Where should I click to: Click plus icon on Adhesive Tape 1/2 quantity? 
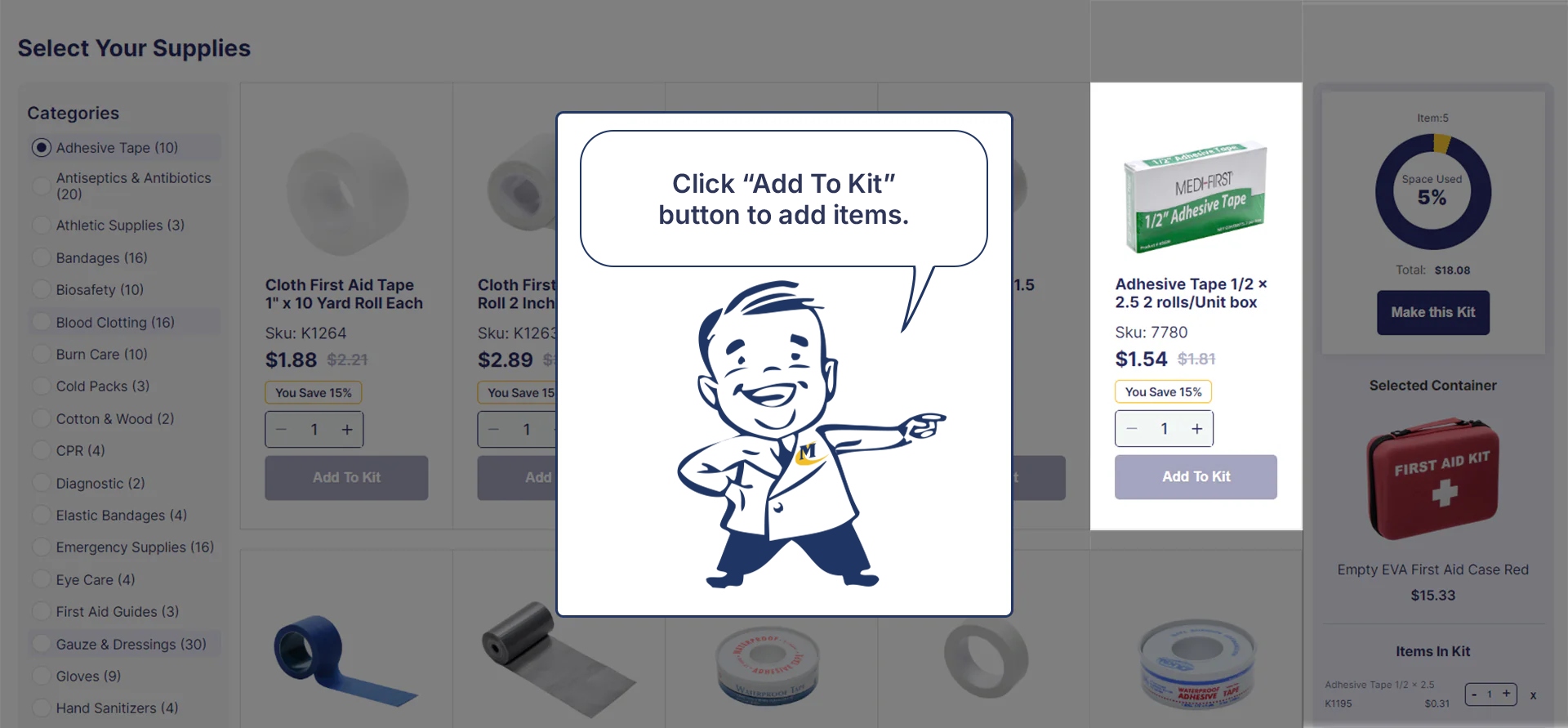tap(1196, 429)
